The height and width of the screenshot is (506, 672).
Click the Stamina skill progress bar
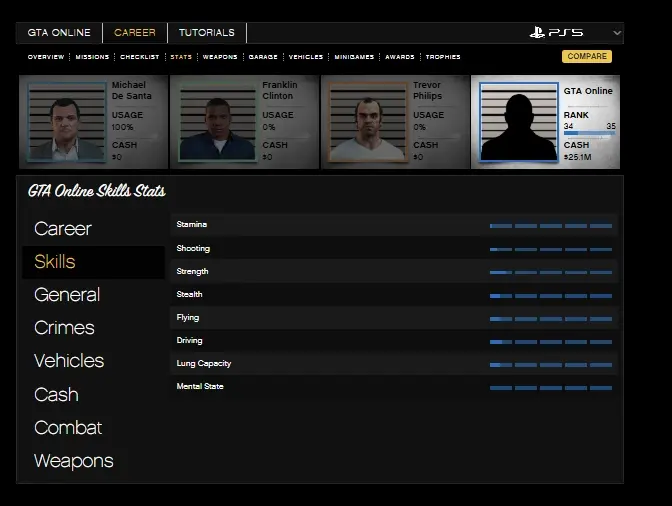coord(550,226)
